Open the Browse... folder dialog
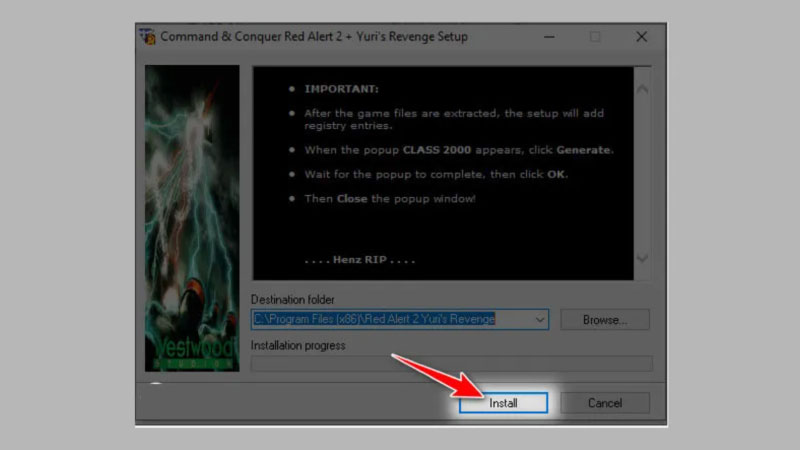This screenshot has width=800, height=450. point(605,319)
